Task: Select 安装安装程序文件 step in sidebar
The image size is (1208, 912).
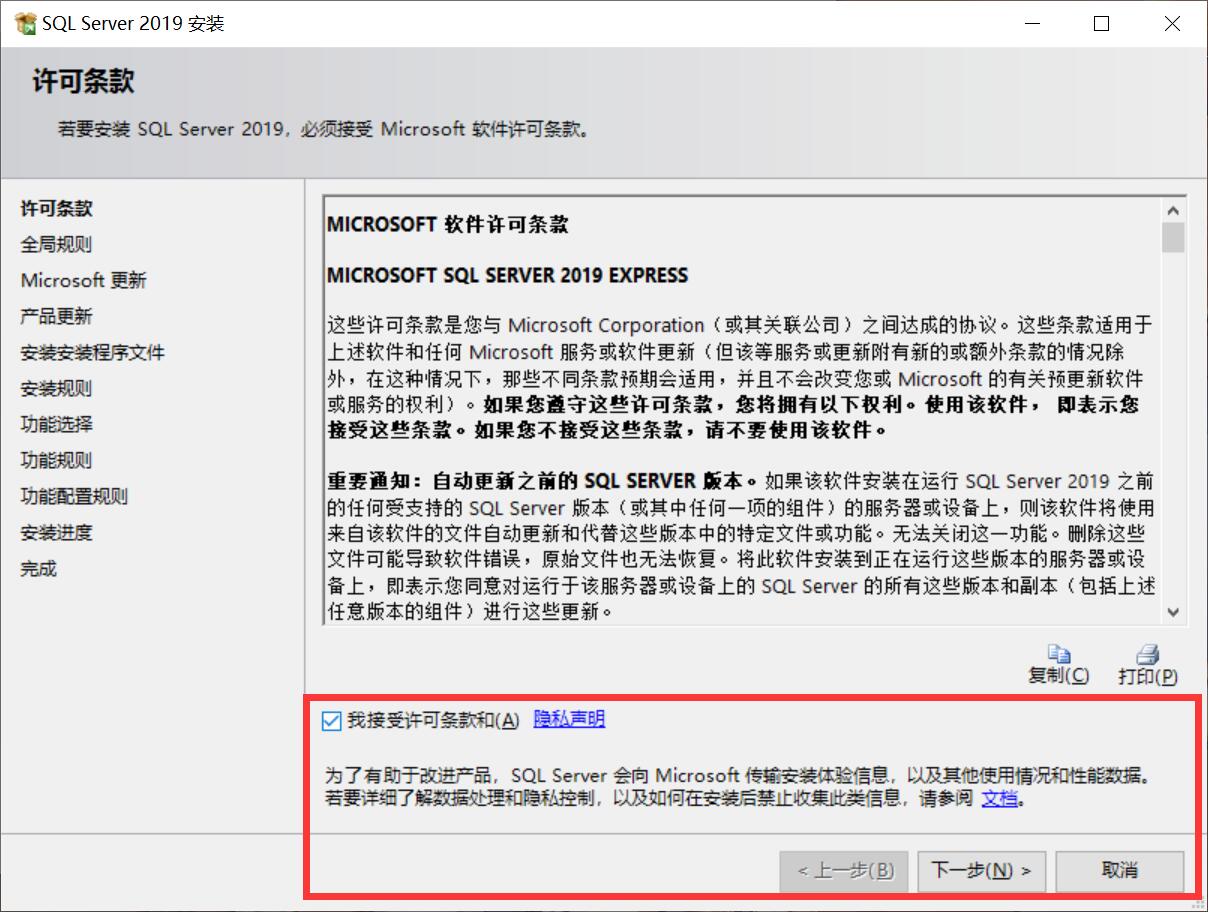Action: pyautogui.click(x=93, y=352)
